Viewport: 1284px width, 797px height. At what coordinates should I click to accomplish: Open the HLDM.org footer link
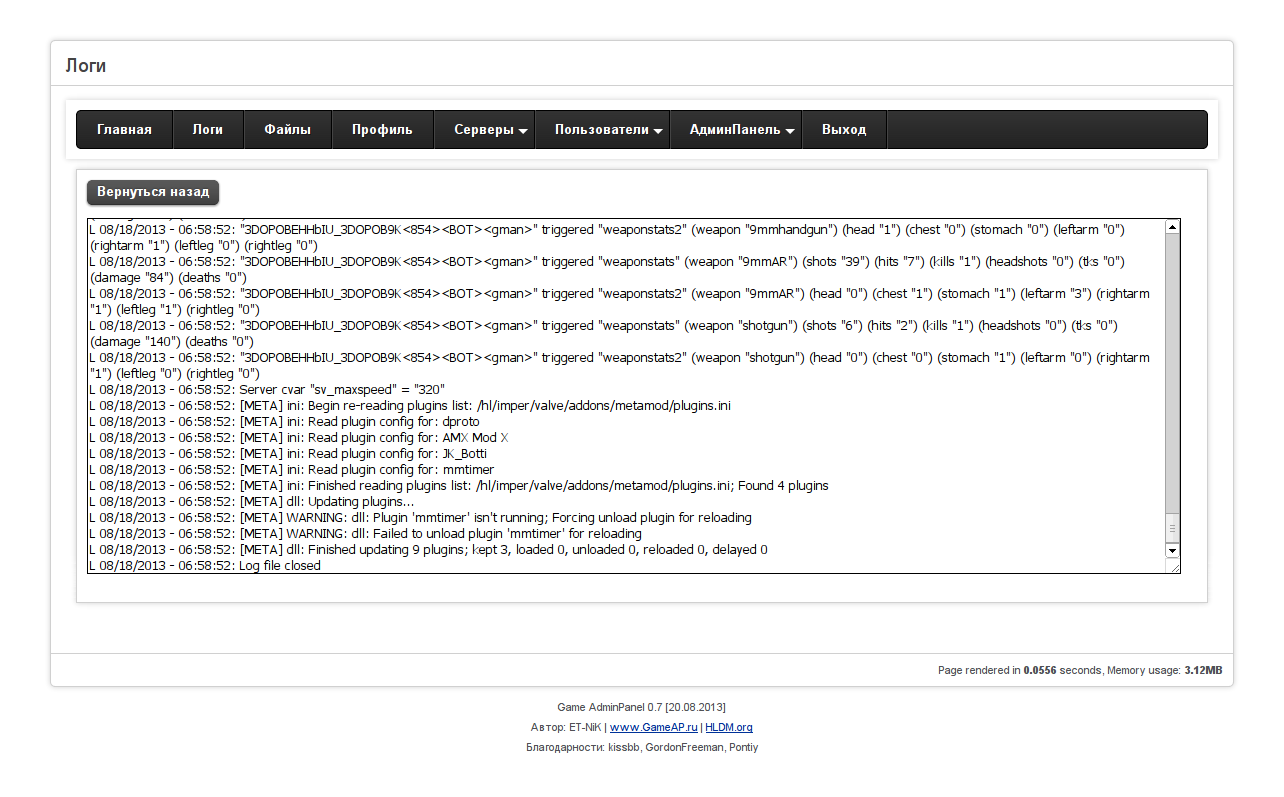click(729, 727)
